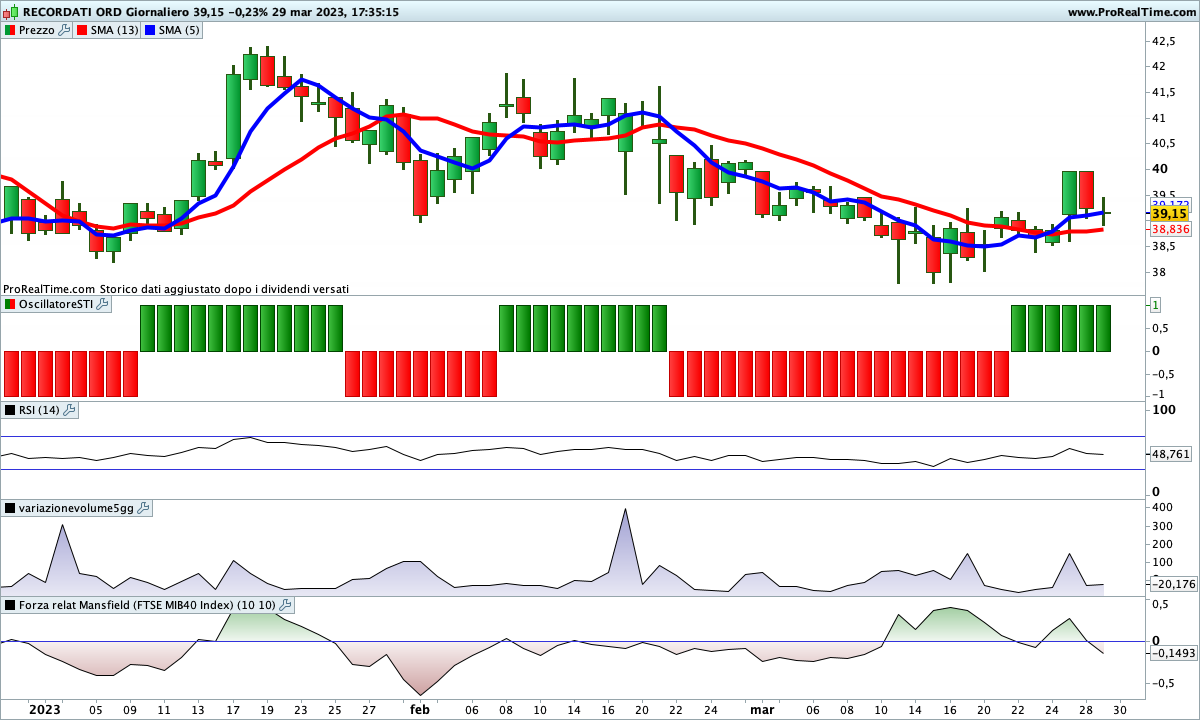Click the 41,5 price axis label

(x=1163, y=92)
